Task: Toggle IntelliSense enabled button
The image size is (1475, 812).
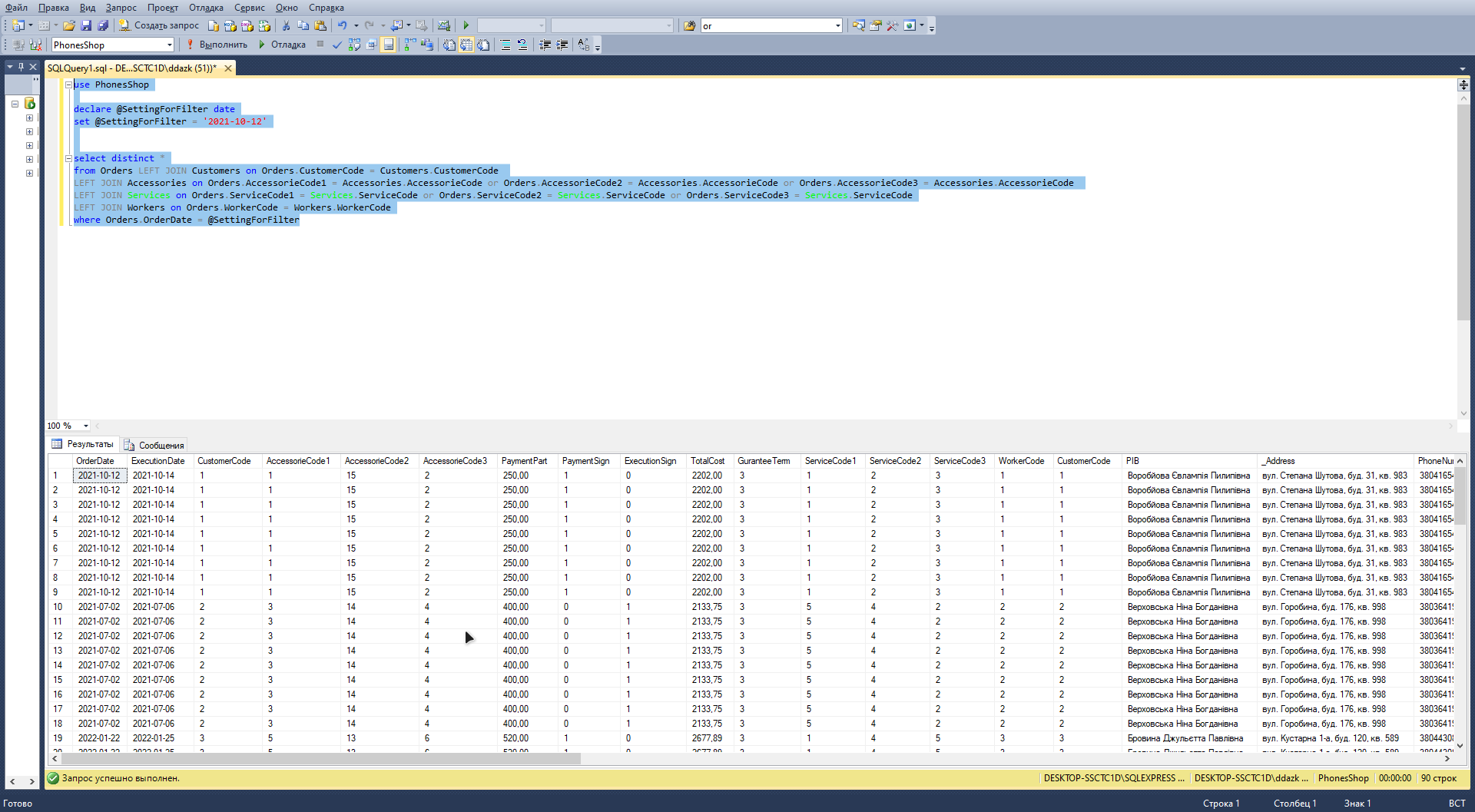Action: (389, 45)
